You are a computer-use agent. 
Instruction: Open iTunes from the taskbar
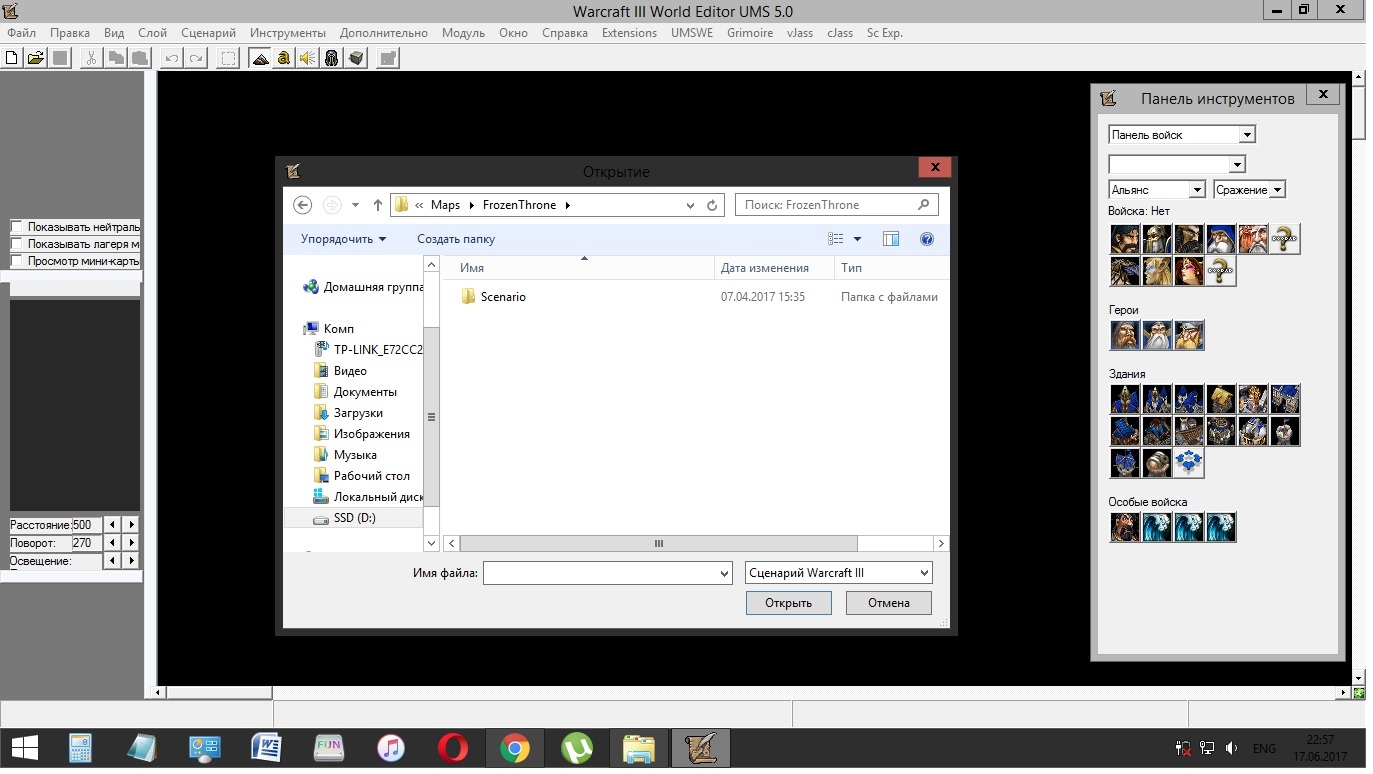tap(391, 748)
